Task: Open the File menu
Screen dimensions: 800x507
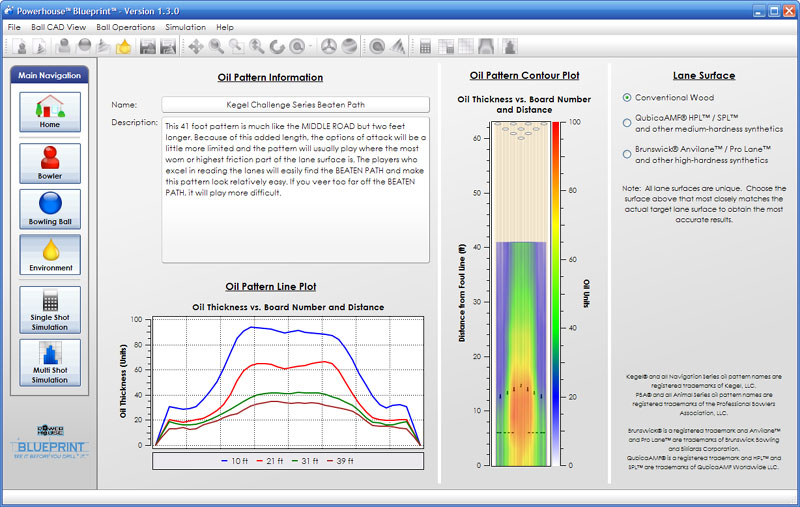Action: [14, 27]
